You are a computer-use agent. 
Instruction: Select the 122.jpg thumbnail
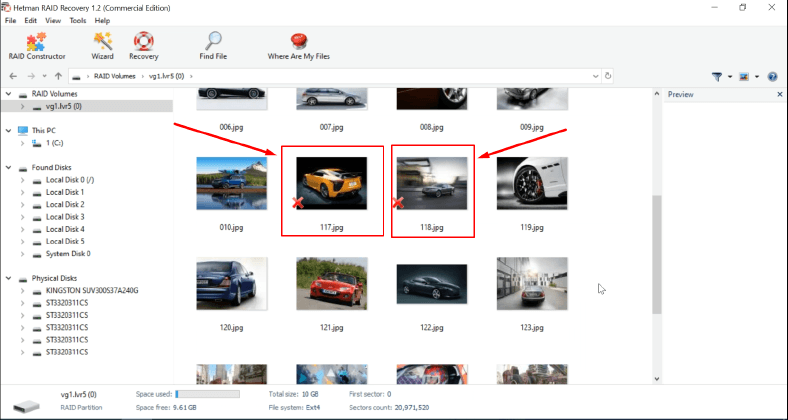point(432,284)
